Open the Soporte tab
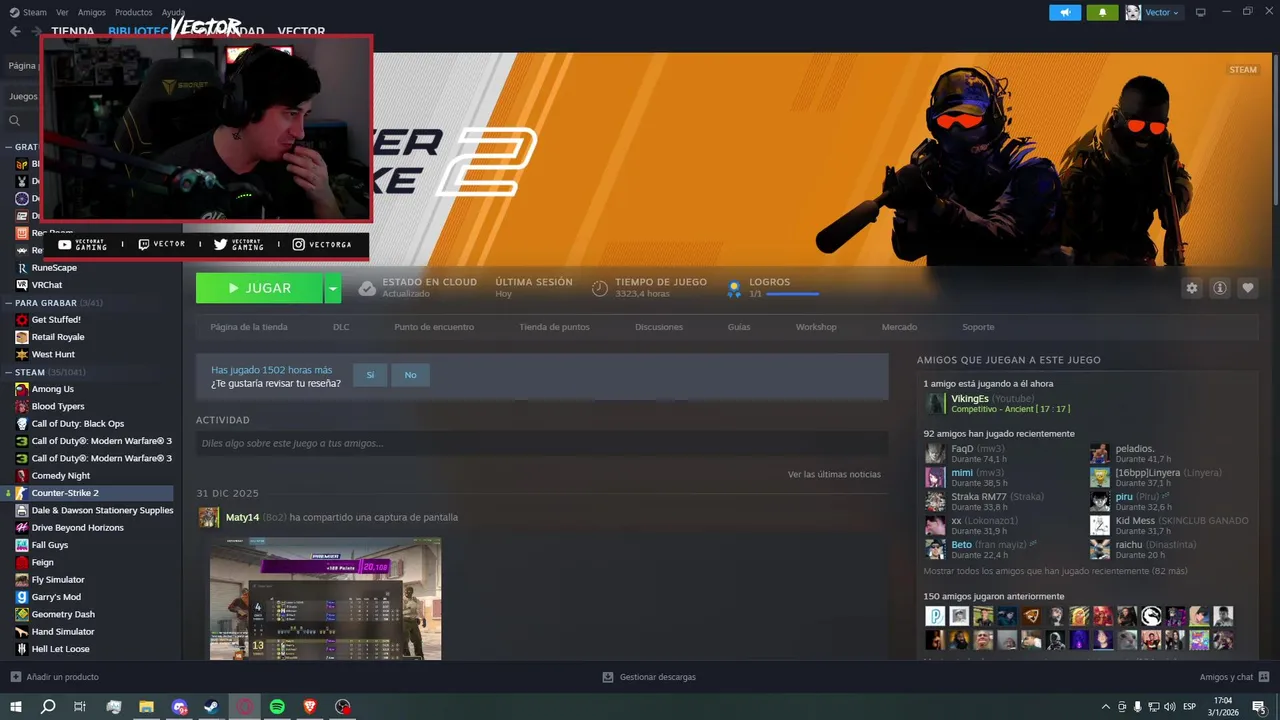The width and height of the screenshot is (1280, 720). coord(978,327)
